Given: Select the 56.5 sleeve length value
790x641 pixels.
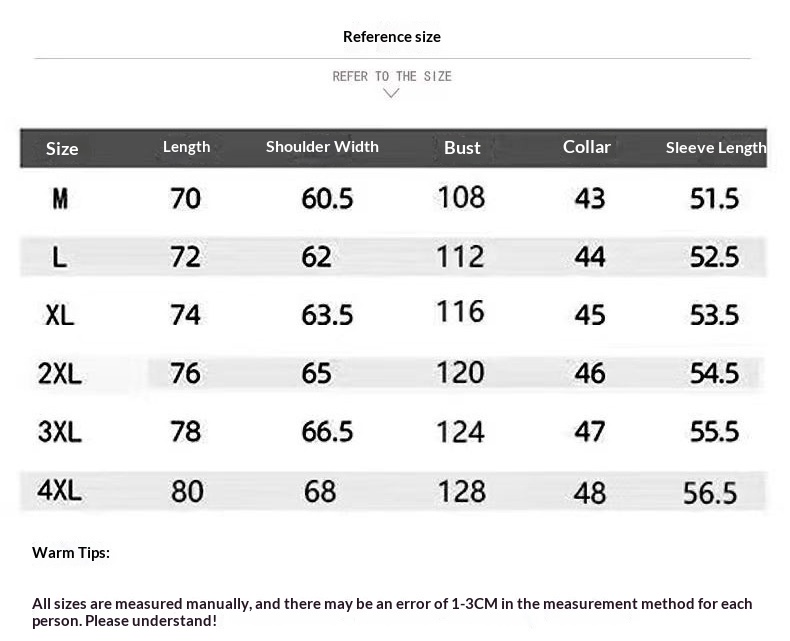Looking at the screenshot, I should point(710,493).
